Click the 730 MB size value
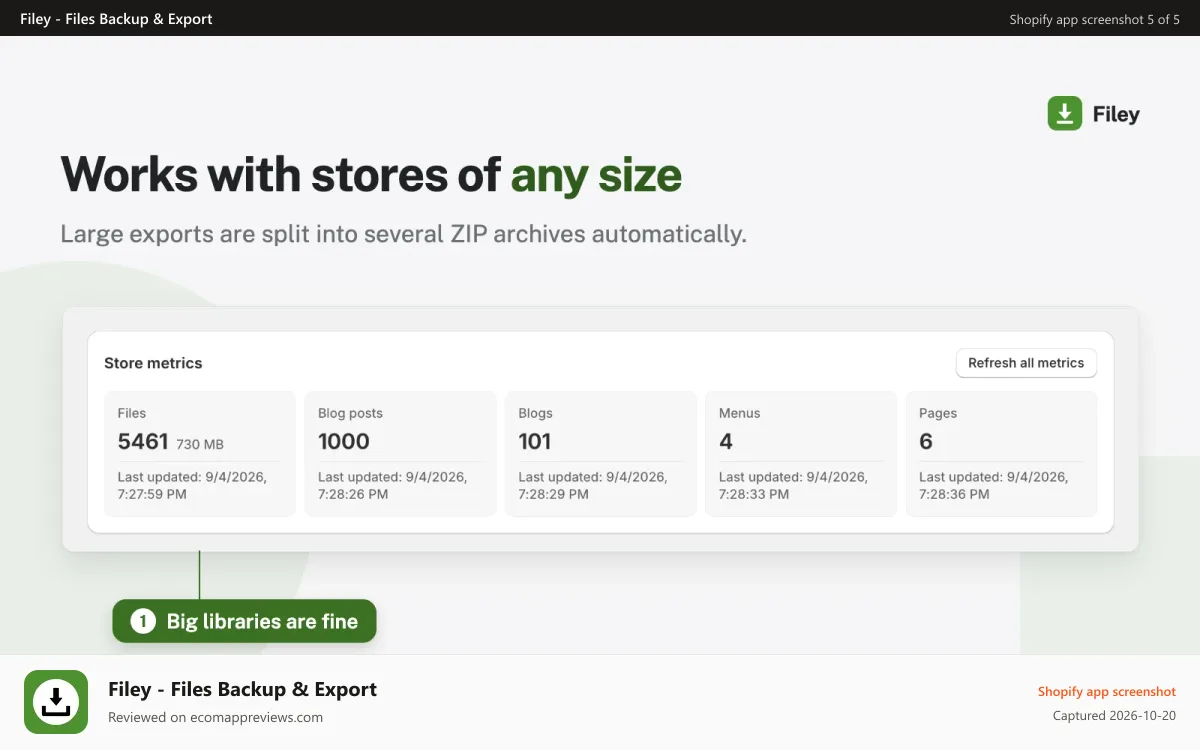The height and width of the screenshot is (750, 1200). 200,443
